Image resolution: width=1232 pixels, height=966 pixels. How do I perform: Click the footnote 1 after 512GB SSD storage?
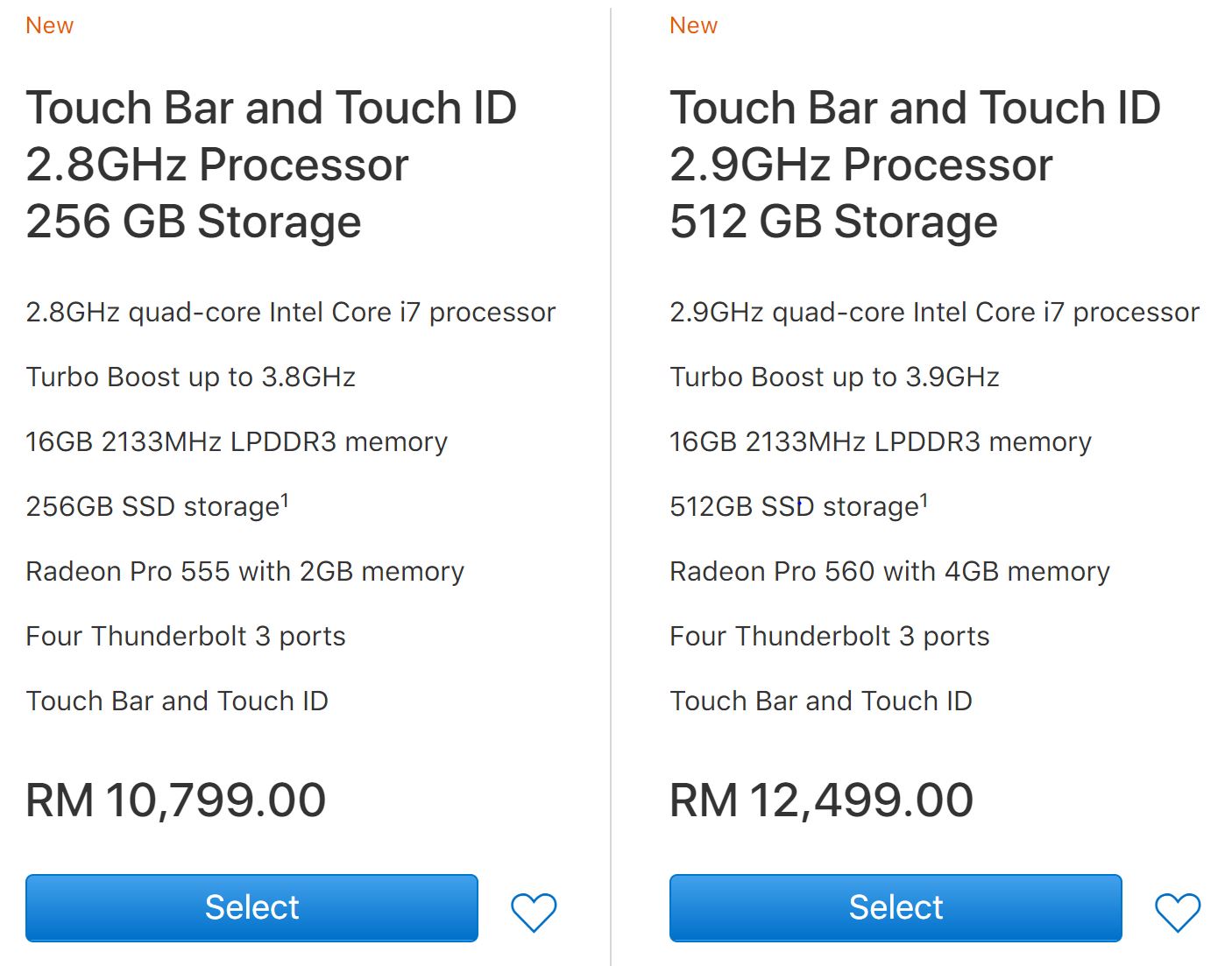point(924,500)
